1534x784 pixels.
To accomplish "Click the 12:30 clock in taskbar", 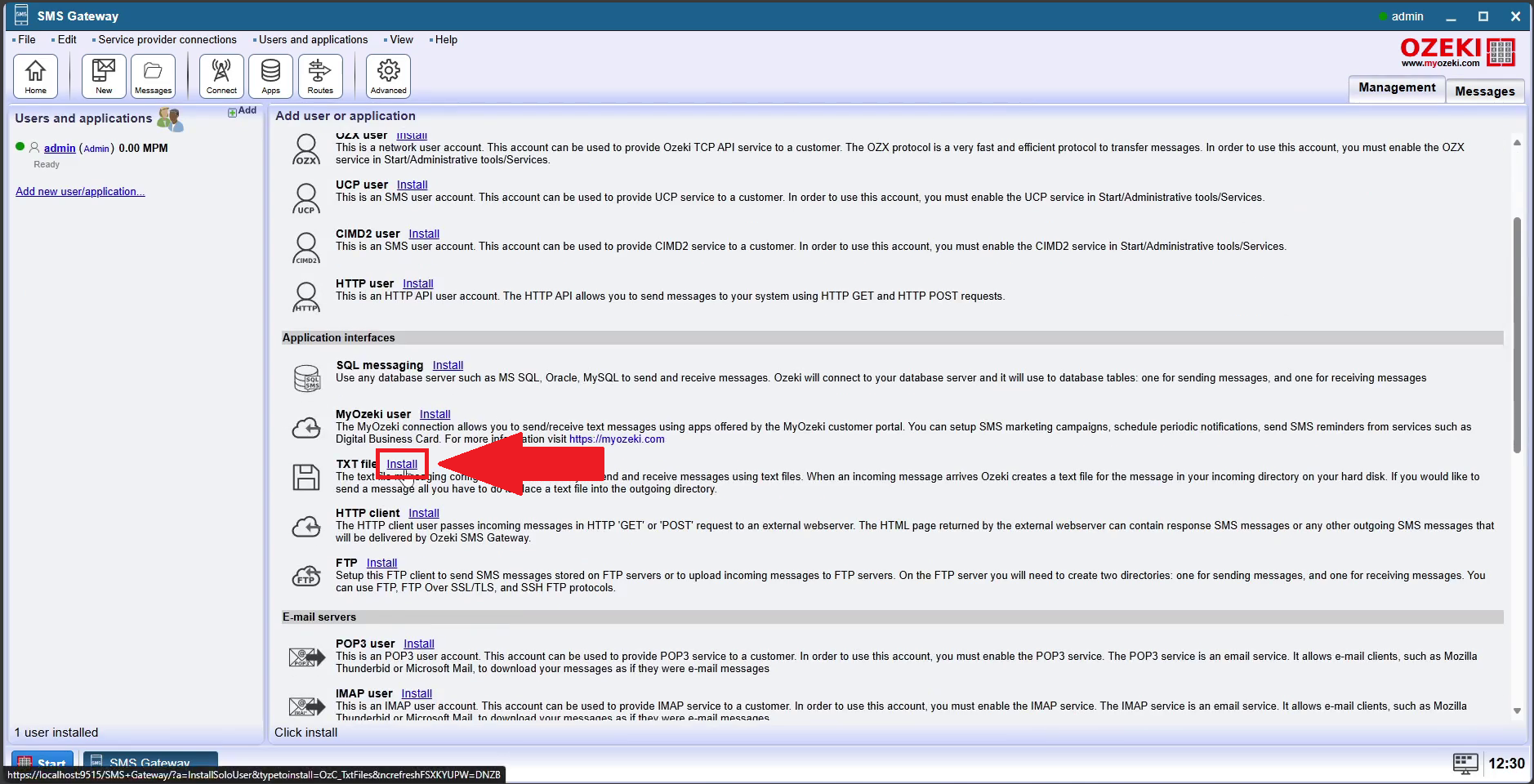I will (1506, 764).
